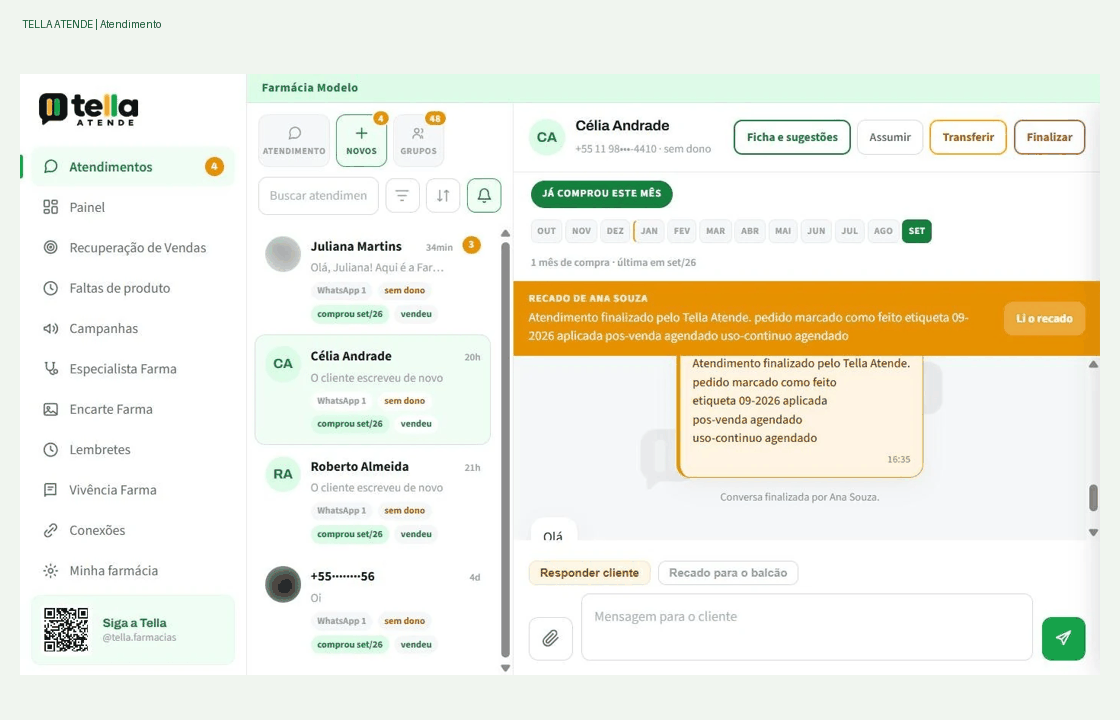1120x720 pixels.
Task: Select the OUT month chip
Action: pos(546,231)
